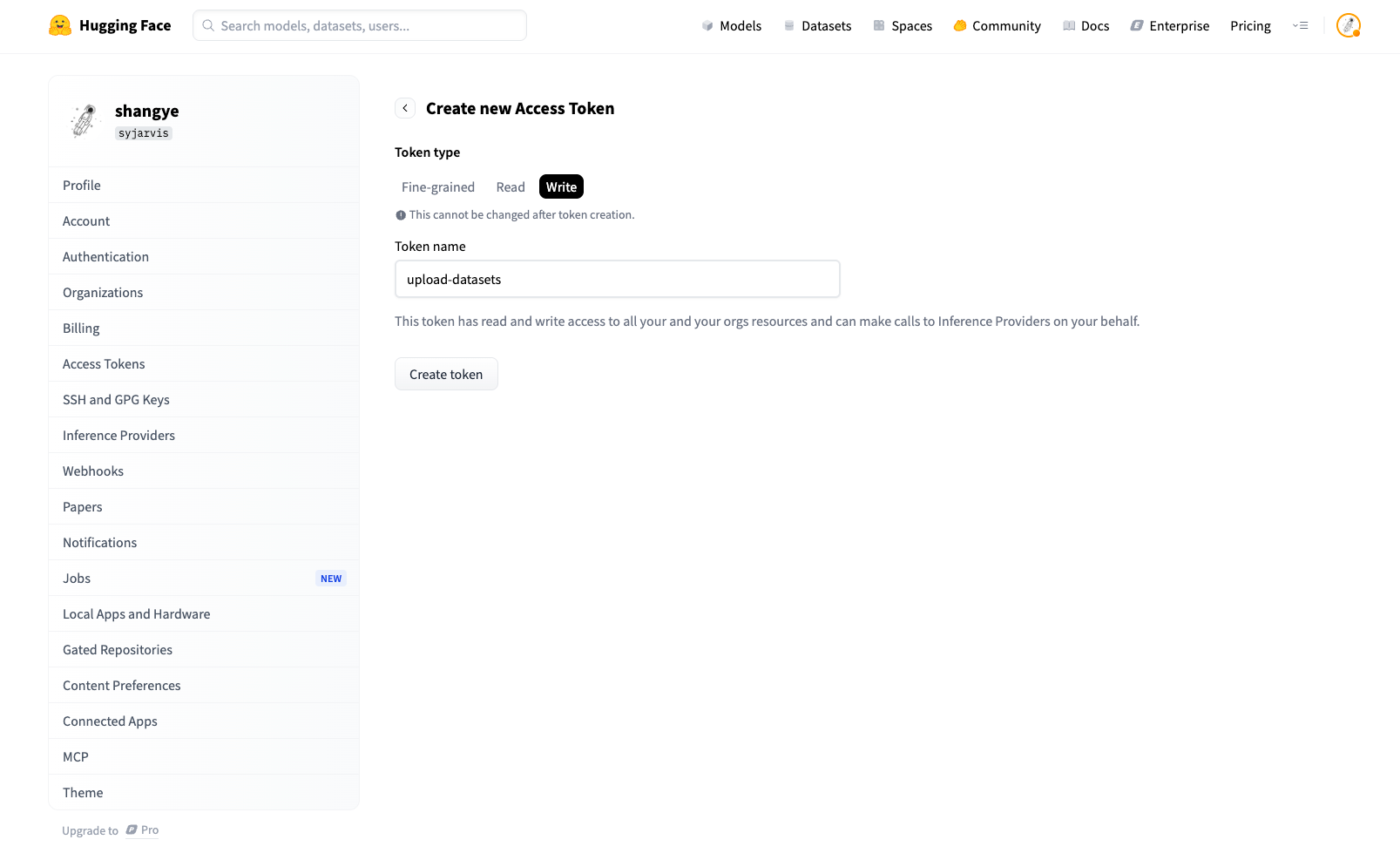1400x860 pixels.
Task: Open the user avatar menu top right
Action: (x=1349, y=25)
